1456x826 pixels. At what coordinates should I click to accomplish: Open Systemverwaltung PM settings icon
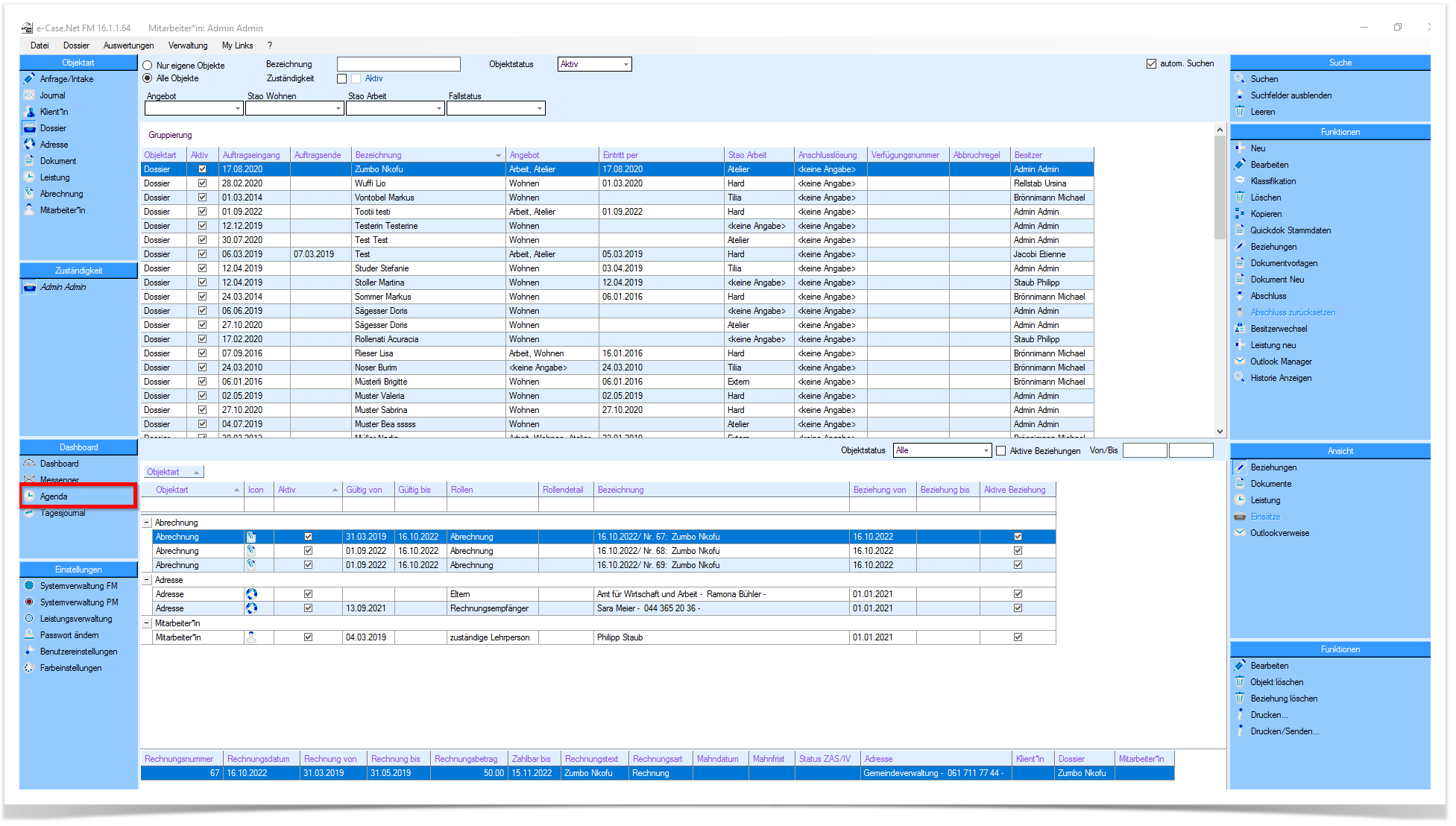pyautogui.click(x=29, y=602)
